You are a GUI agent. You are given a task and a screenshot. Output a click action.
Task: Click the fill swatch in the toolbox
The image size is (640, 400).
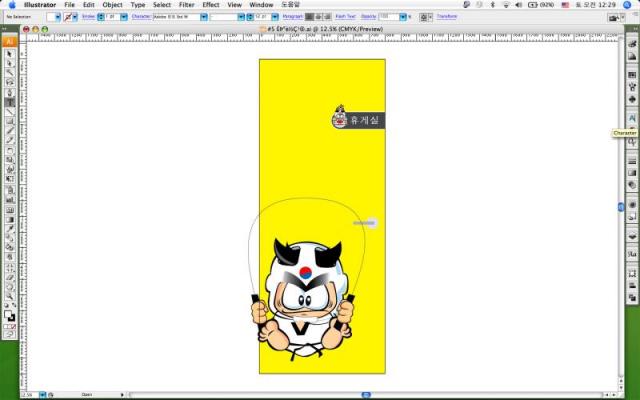coord(8,314)
